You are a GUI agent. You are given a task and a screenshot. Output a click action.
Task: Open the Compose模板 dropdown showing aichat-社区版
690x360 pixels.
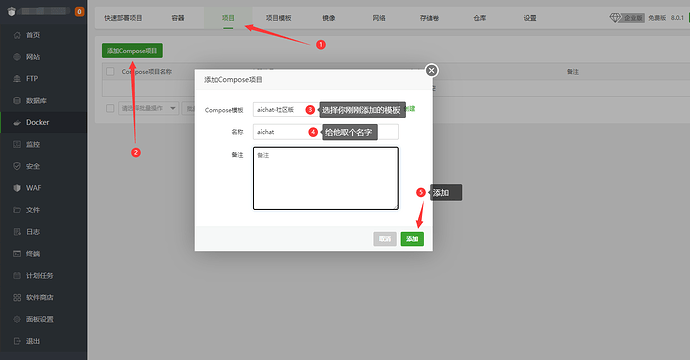285,110
